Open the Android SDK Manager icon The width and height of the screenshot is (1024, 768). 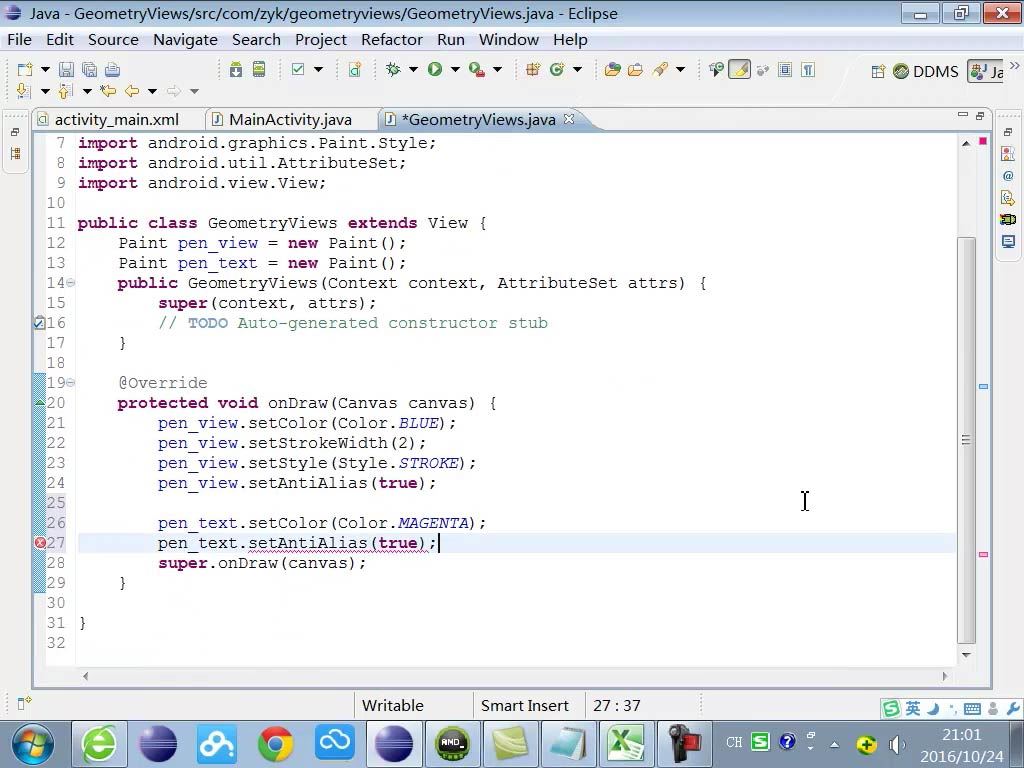tap(236, 69)
